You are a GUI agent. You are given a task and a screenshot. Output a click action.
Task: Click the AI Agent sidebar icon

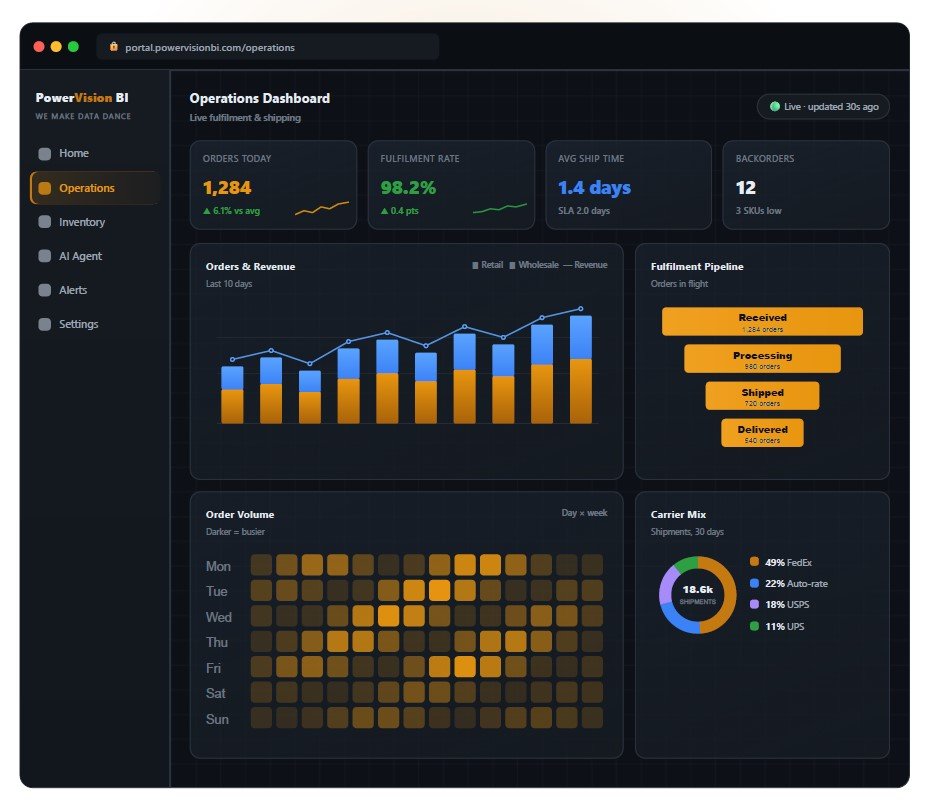tap(44, 256)
